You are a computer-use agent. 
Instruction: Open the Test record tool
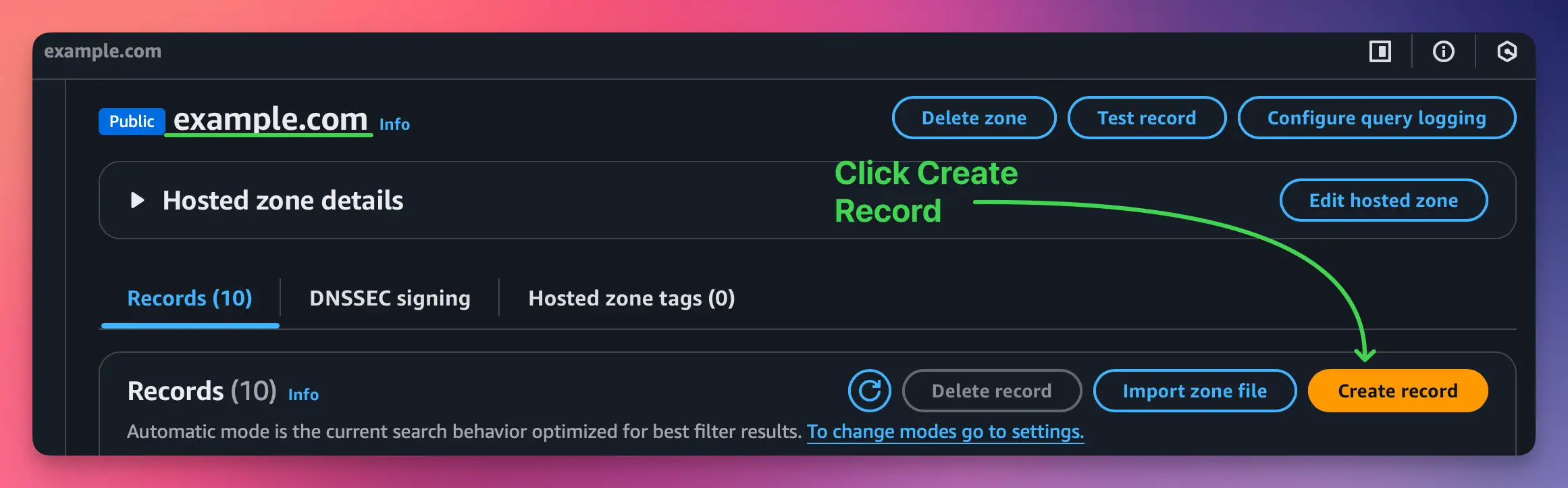(x=1146, y=118)
